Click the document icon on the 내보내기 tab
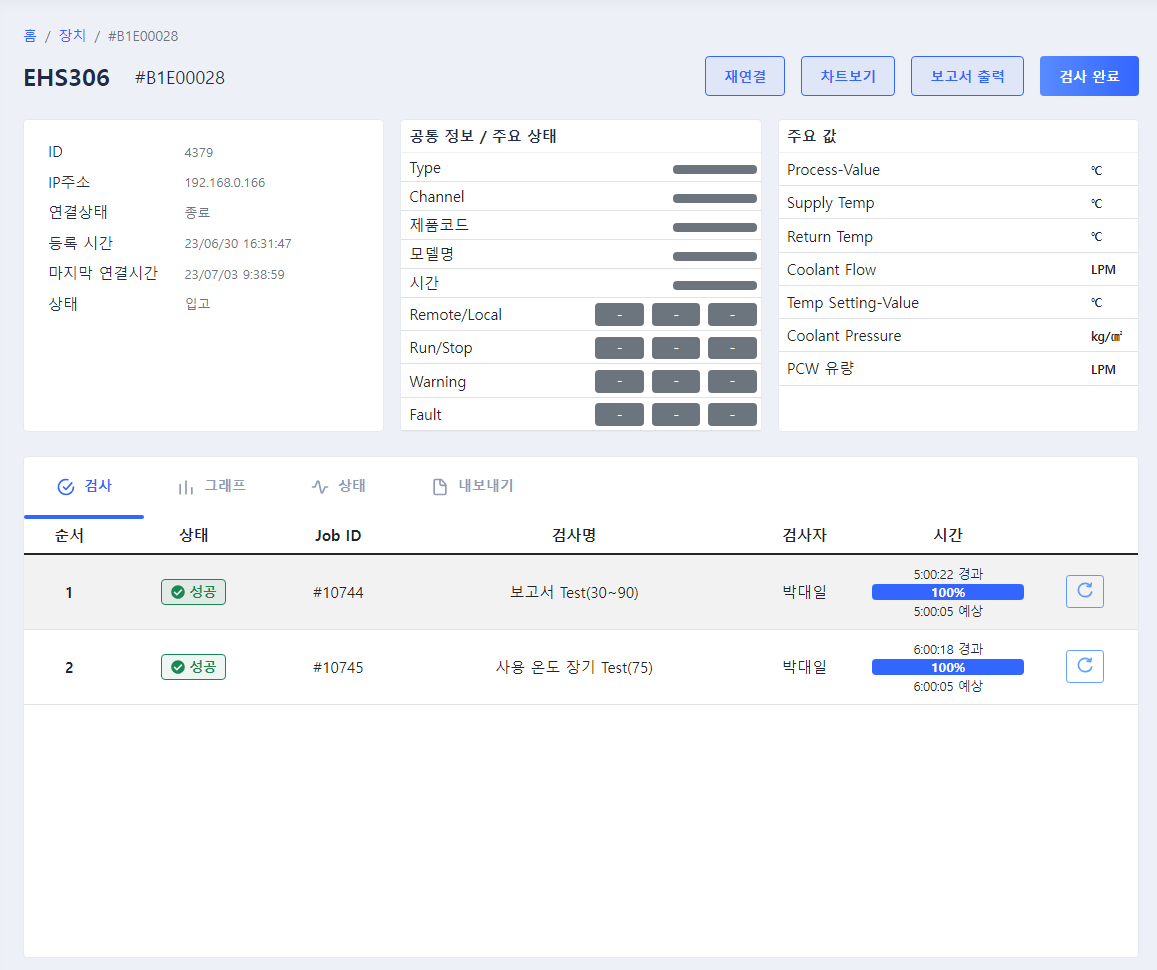This screenshot has width=1157, height=970. coord(440,487)
